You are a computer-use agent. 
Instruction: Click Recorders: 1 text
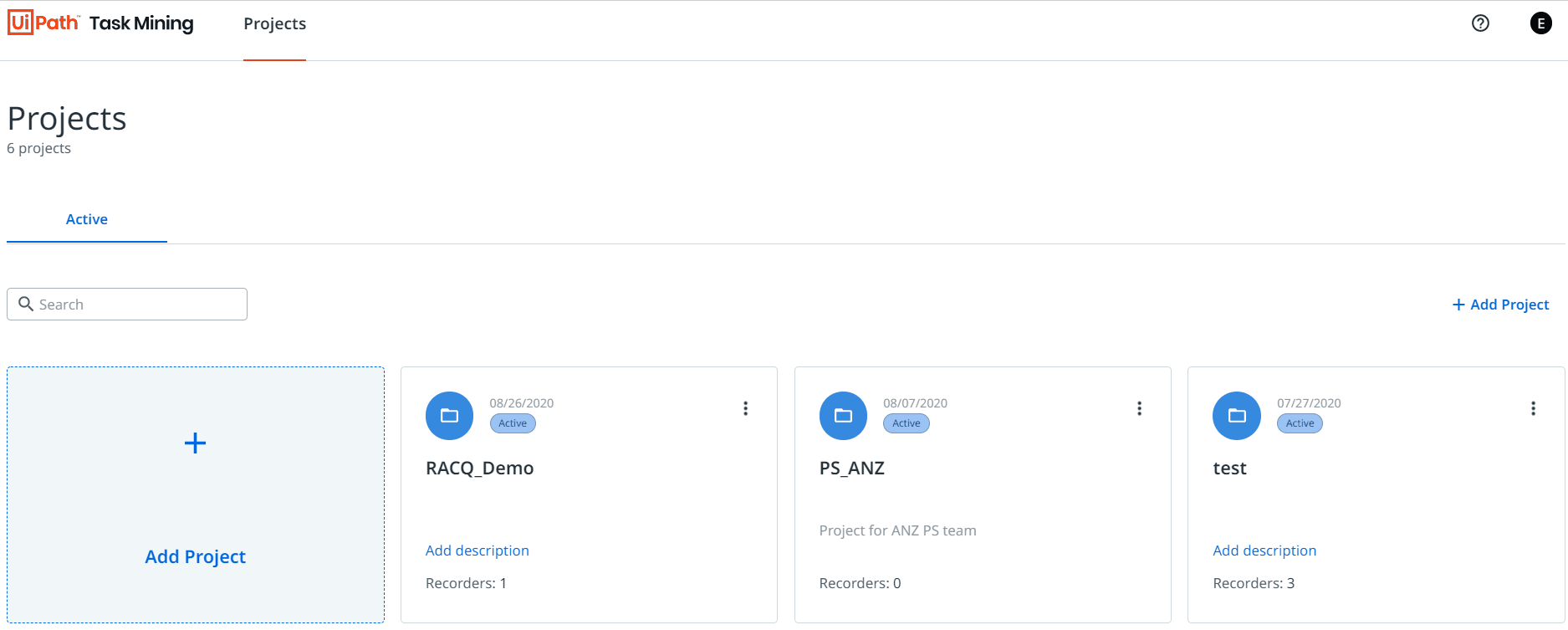[466, 583]
